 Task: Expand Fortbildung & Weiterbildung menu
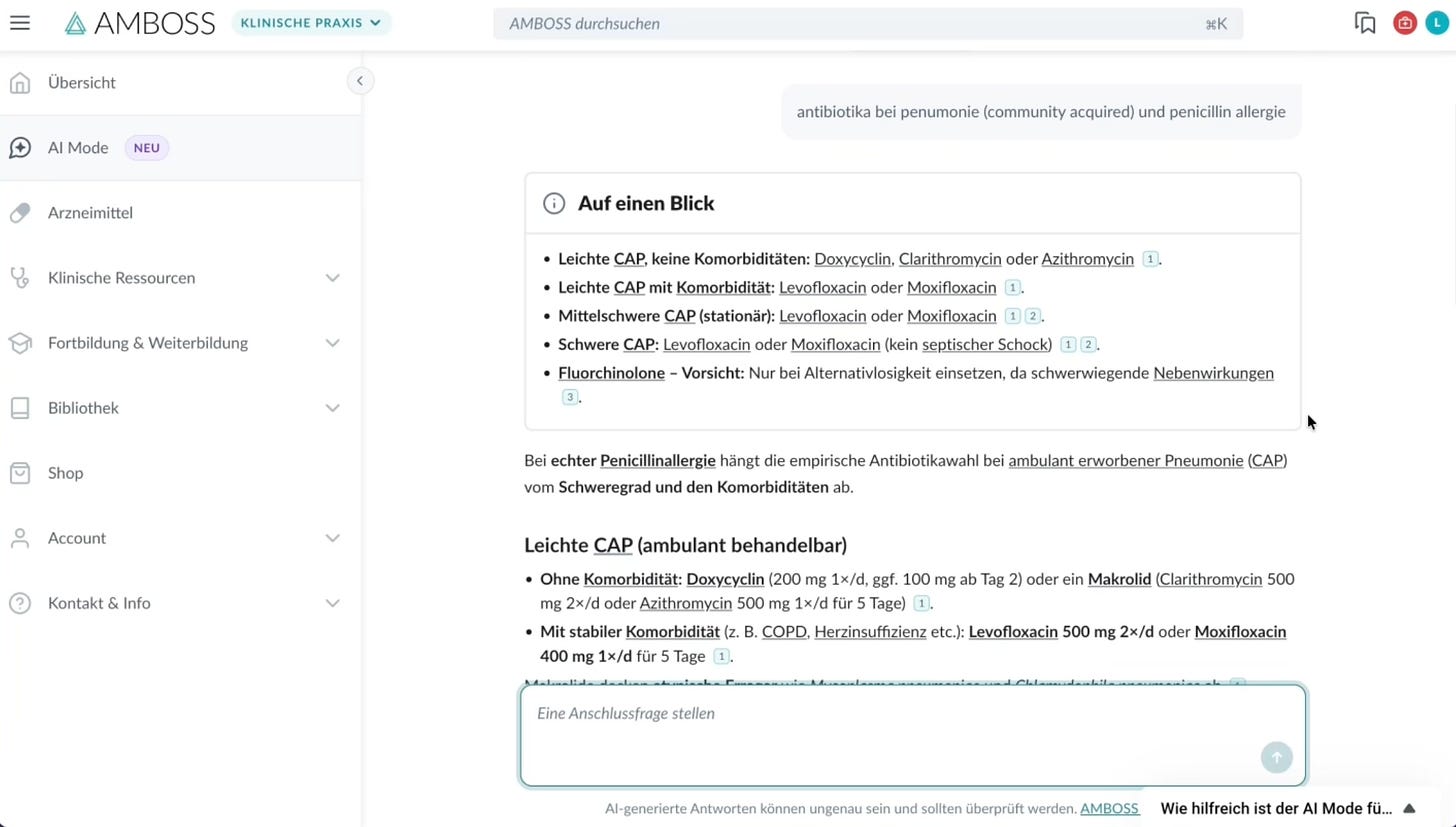[332, 343]
